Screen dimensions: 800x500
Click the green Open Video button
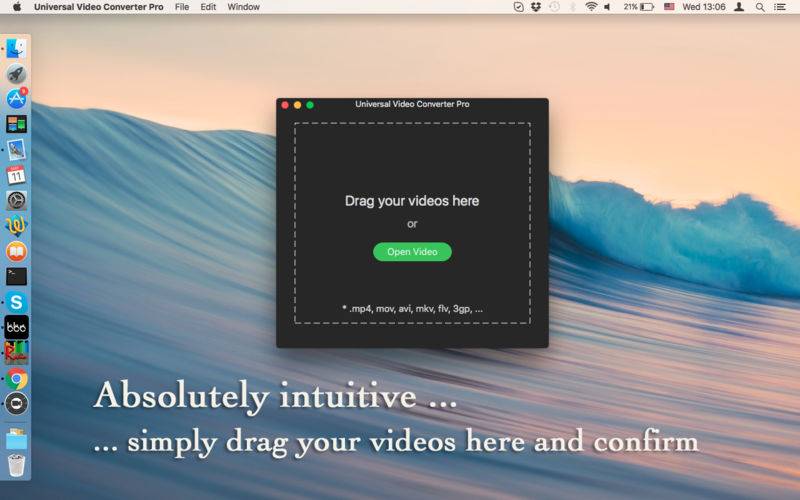coord(412,252)
